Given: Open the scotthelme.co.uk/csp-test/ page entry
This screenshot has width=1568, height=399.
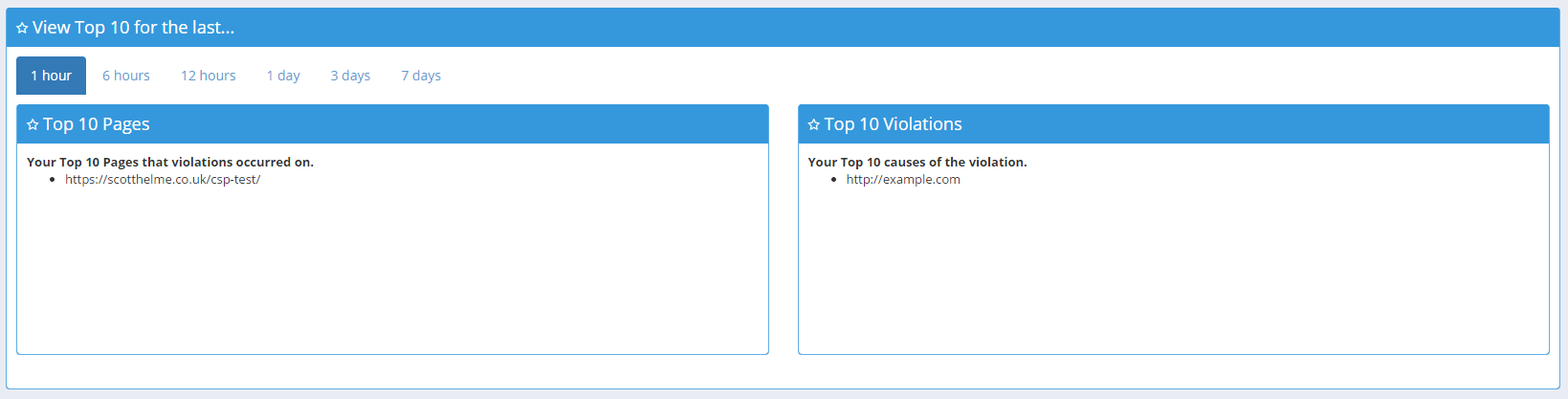Looking at the screenshot, I should [x=163, y=180].
